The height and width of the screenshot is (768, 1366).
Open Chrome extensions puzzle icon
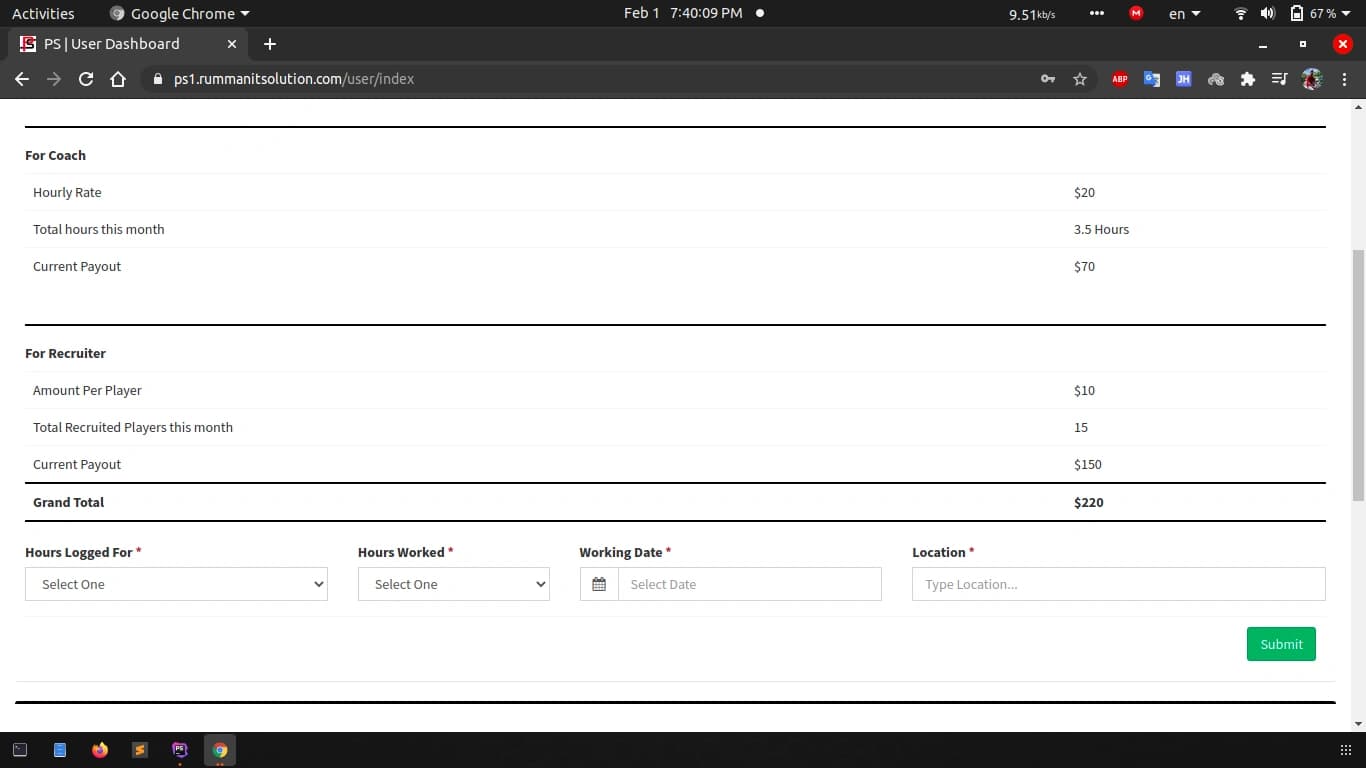pos(1248,79)
